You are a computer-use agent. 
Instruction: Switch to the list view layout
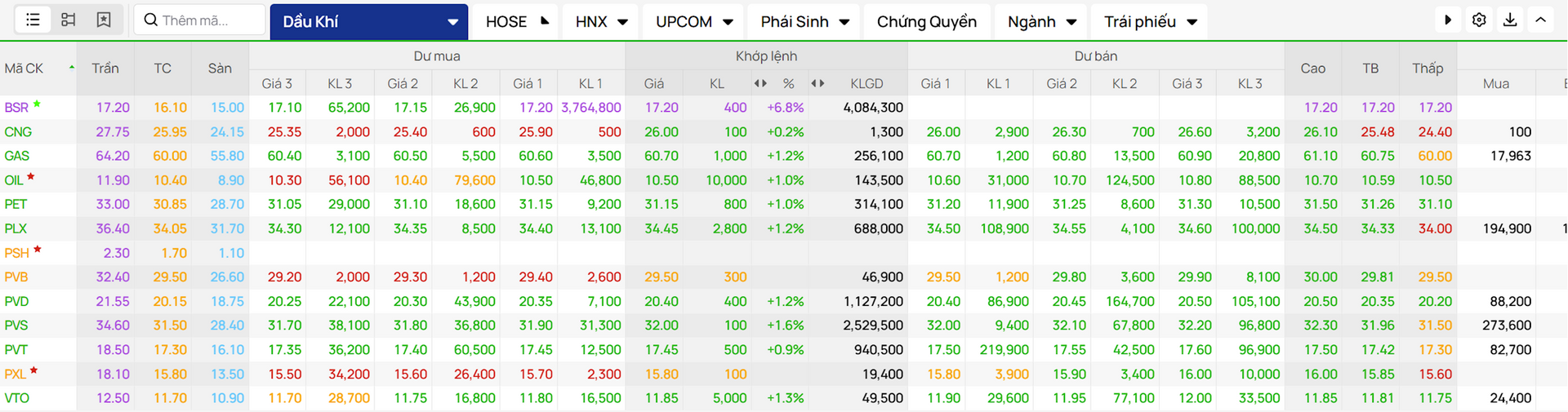click(x=33, y=20)
